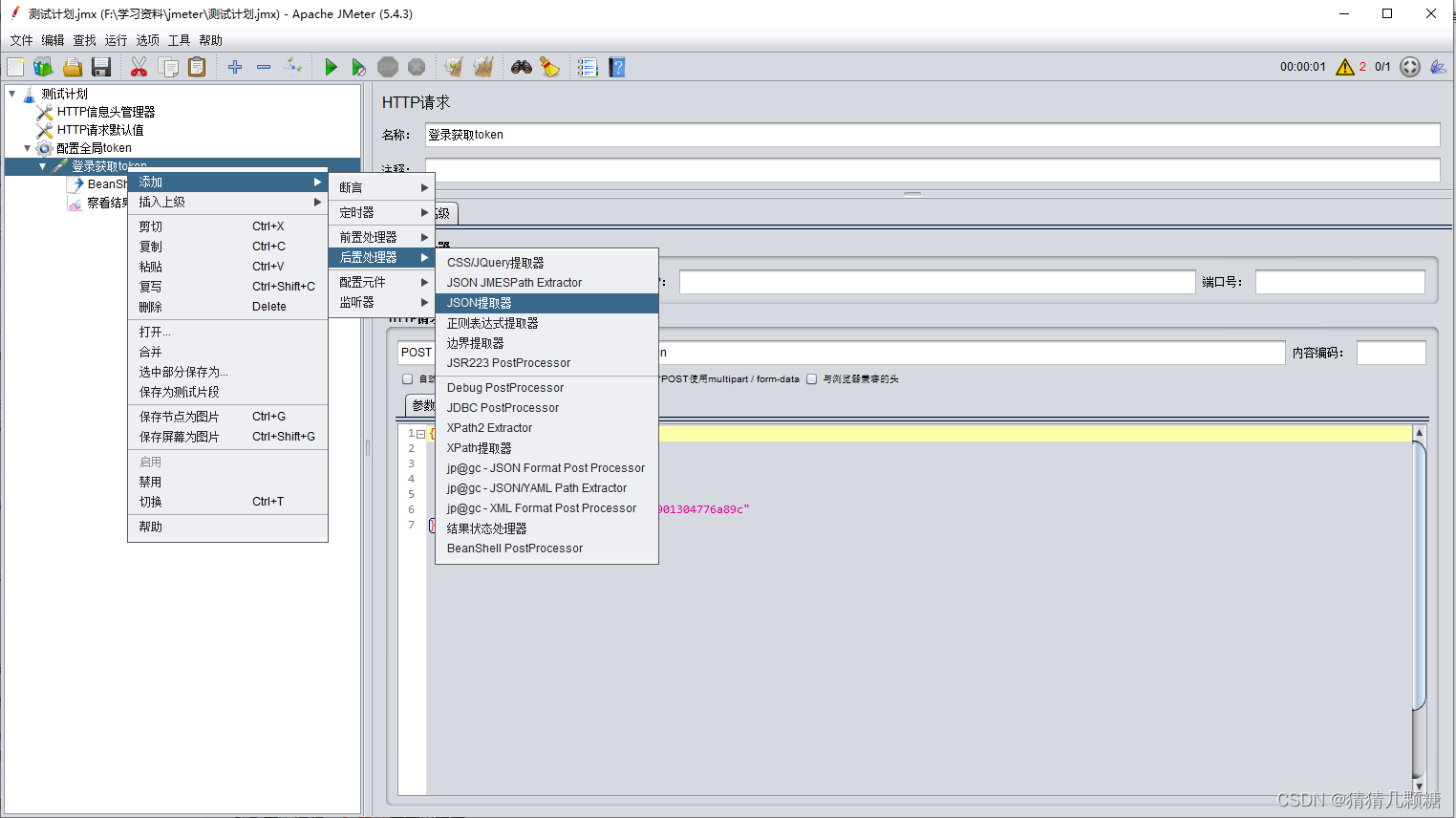Open the 运行 menu in menu bar

pos(116,40)
